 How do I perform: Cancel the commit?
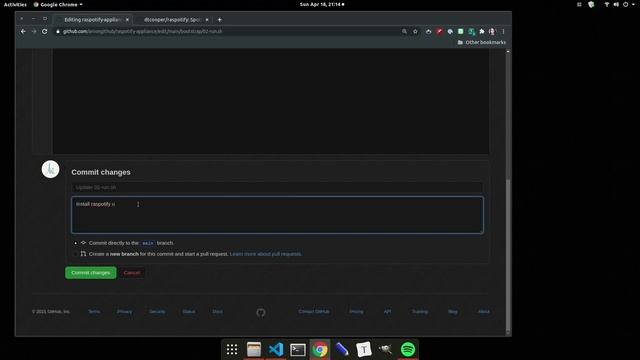click(x=131, y=273)
